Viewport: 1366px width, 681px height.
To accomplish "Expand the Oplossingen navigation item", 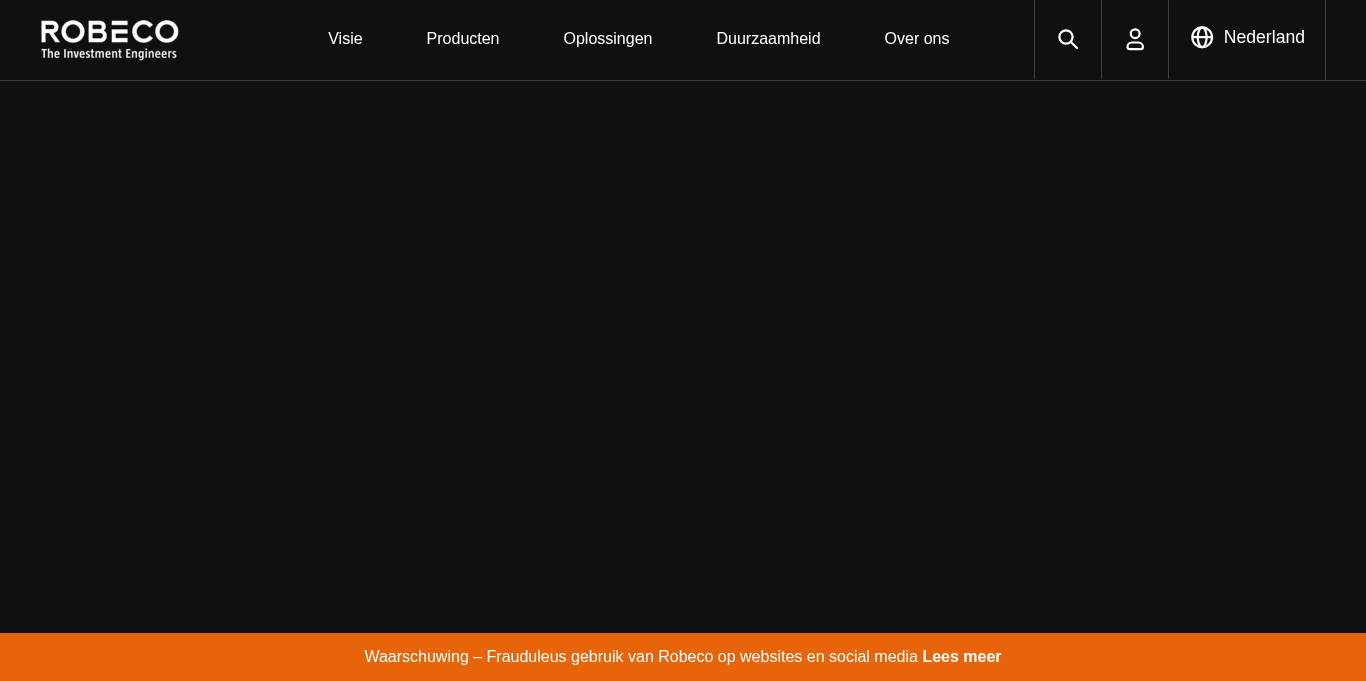I will pos(607,39).
